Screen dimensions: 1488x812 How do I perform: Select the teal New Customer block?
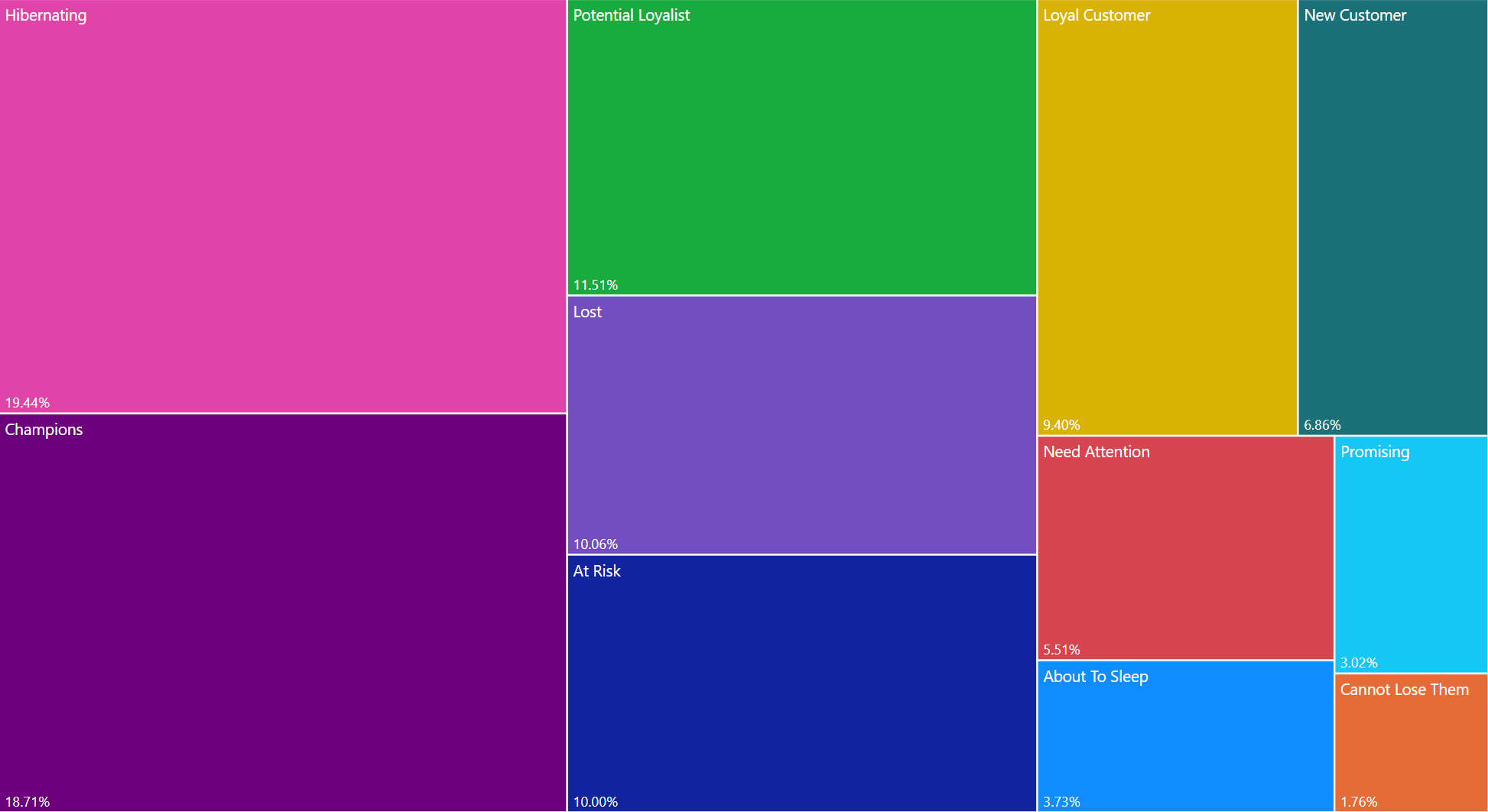coord(1392,217)
